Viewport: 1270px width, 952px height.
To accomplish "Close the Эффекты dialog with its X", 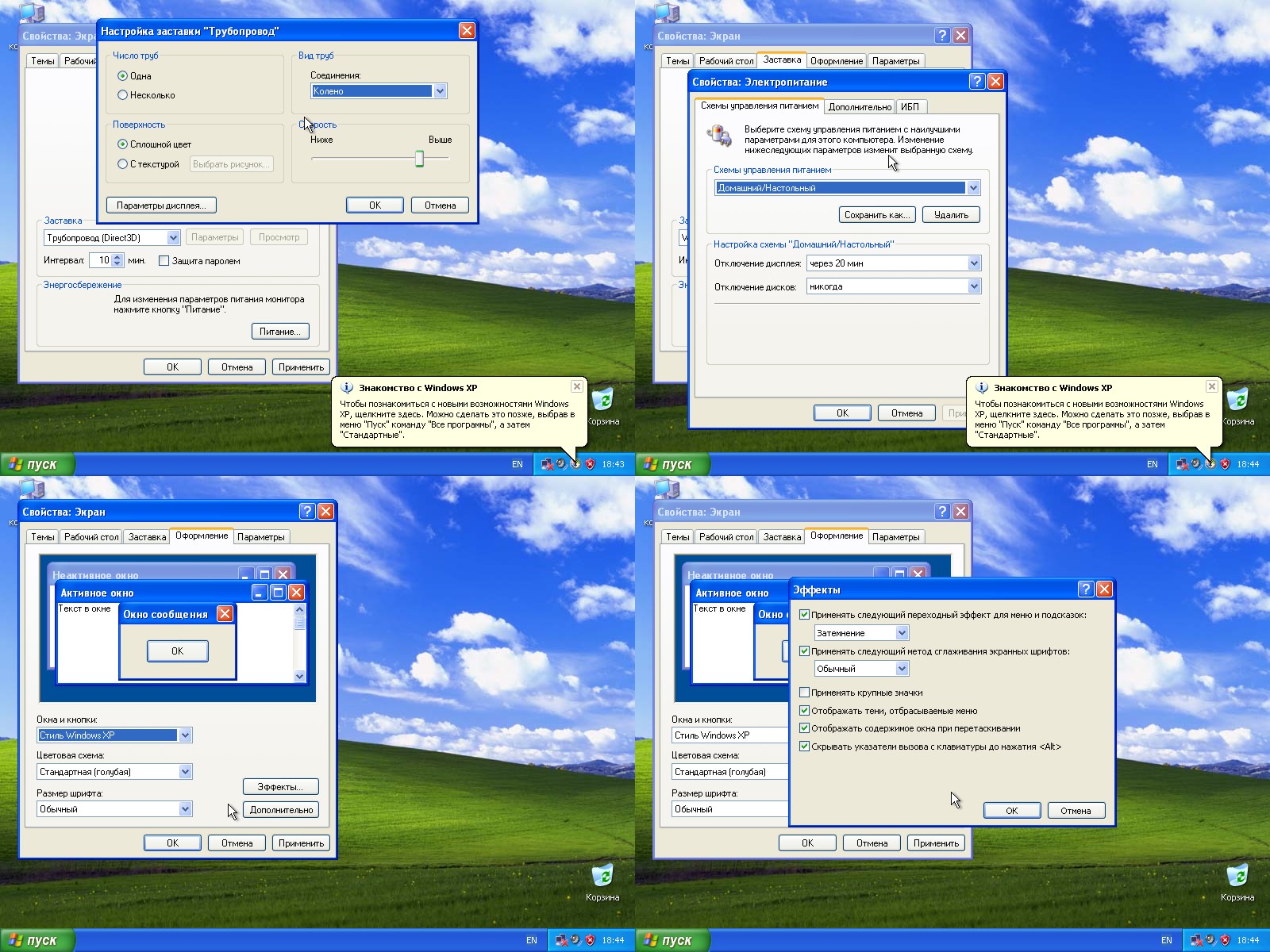I will tap(1104, 589).
